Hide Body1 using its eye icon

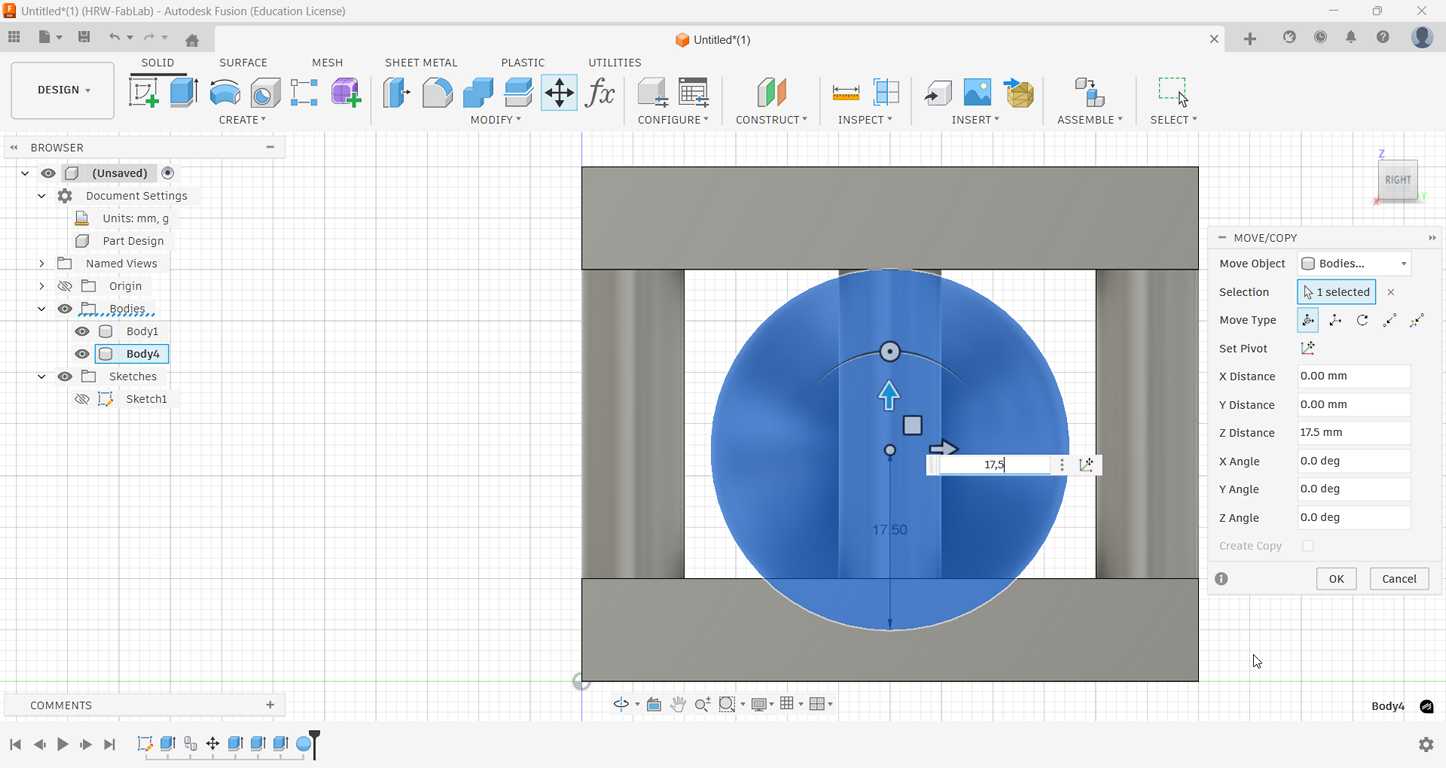82,331
